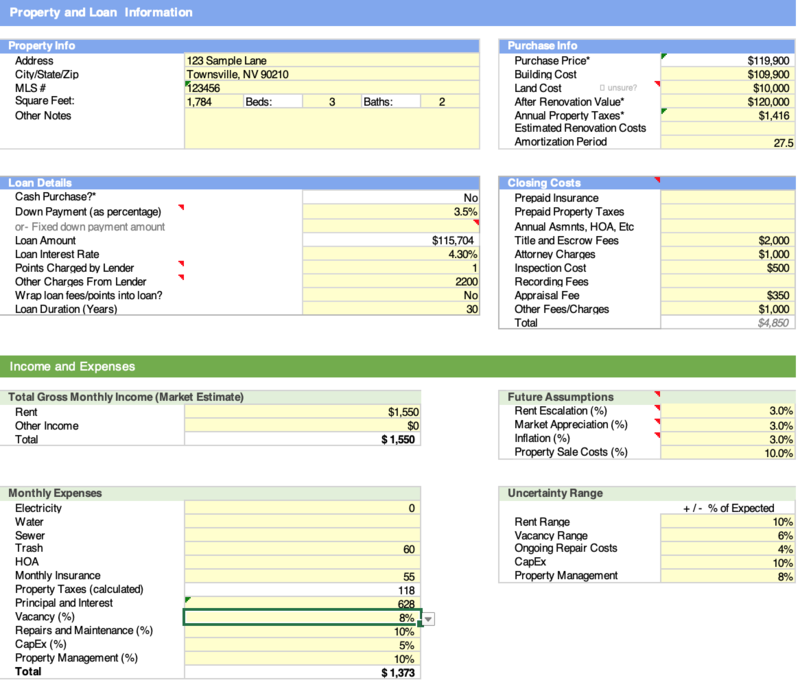Image resolution: width=800 pixels, height=700 pixels.
Task: Click the red comment marker beside Rent Escalation
Action: pos(657,407)
